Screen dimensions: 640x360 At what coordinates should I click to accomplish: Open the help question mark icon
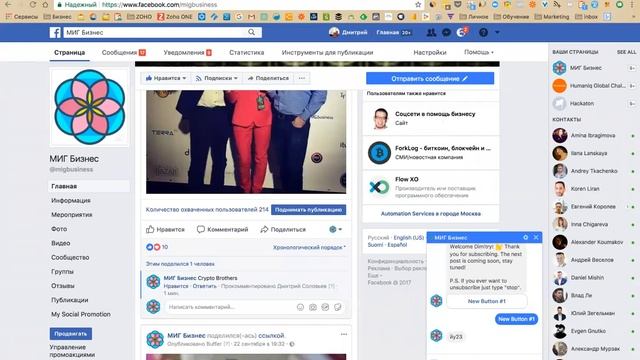(x=483, y=33)
